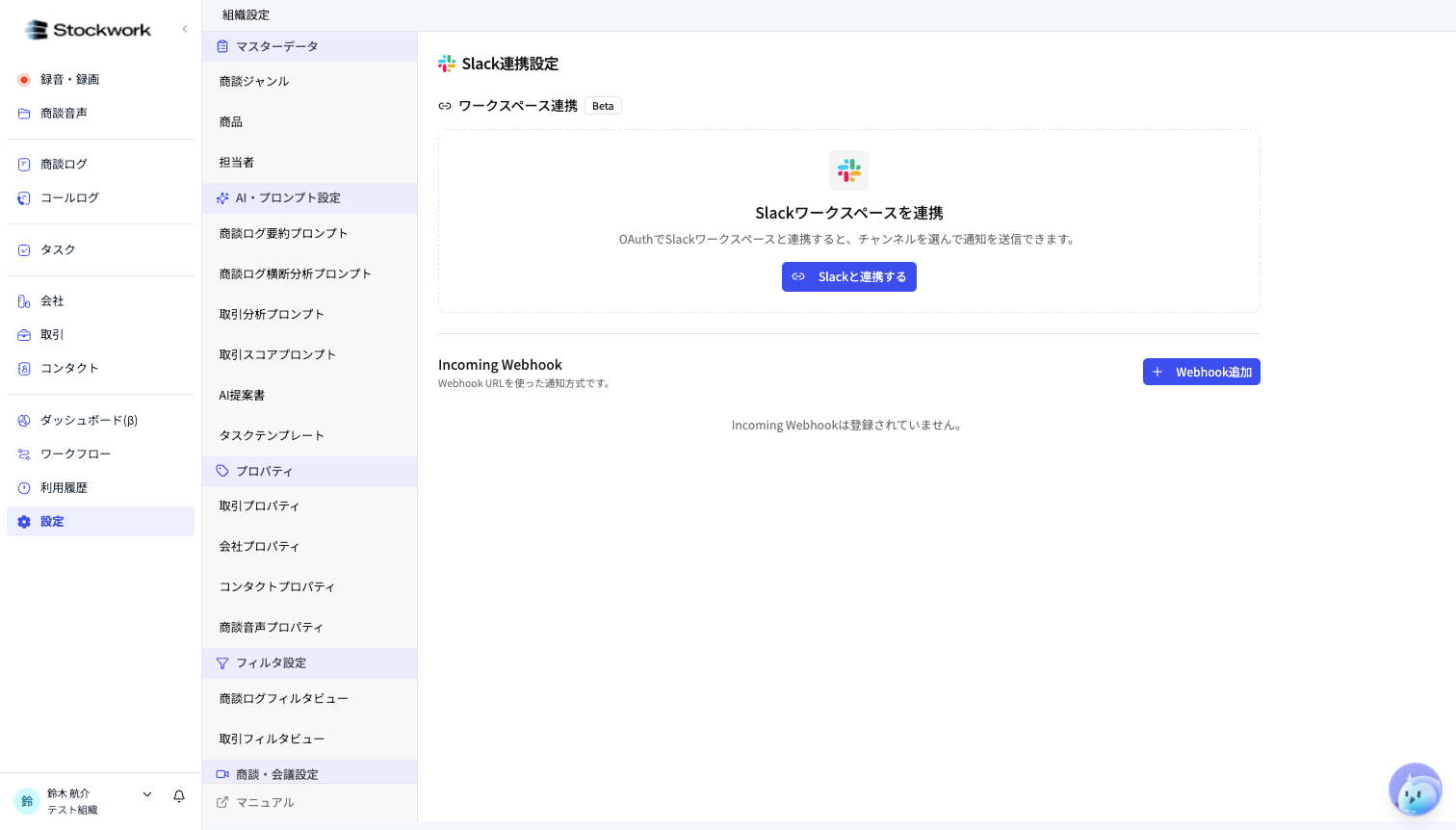
Task: Click the sparkle icon in AI・プロンプト設定 header
Action: [222, 198]
